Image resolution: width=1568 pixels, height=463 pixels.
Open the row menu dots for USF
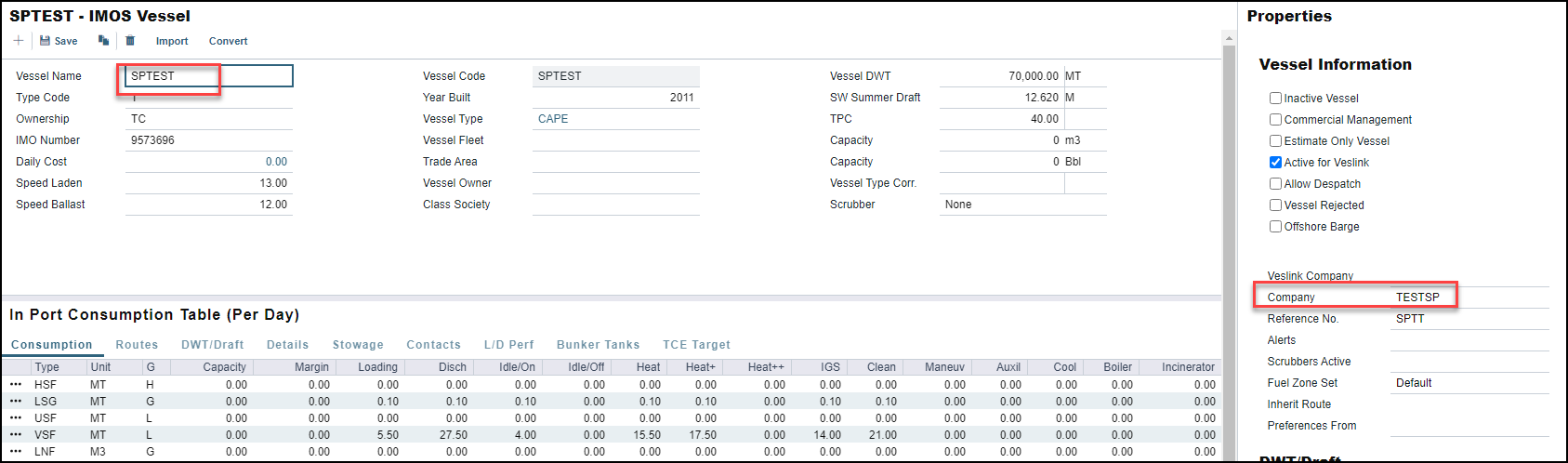pos(16,418)
